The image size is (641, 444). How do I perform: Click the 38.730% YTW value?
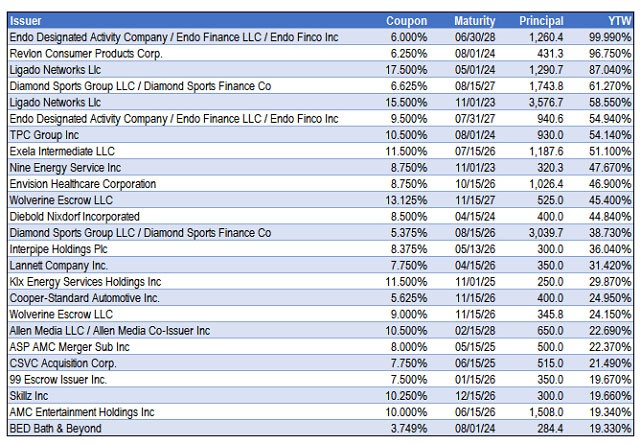[610, 233]
